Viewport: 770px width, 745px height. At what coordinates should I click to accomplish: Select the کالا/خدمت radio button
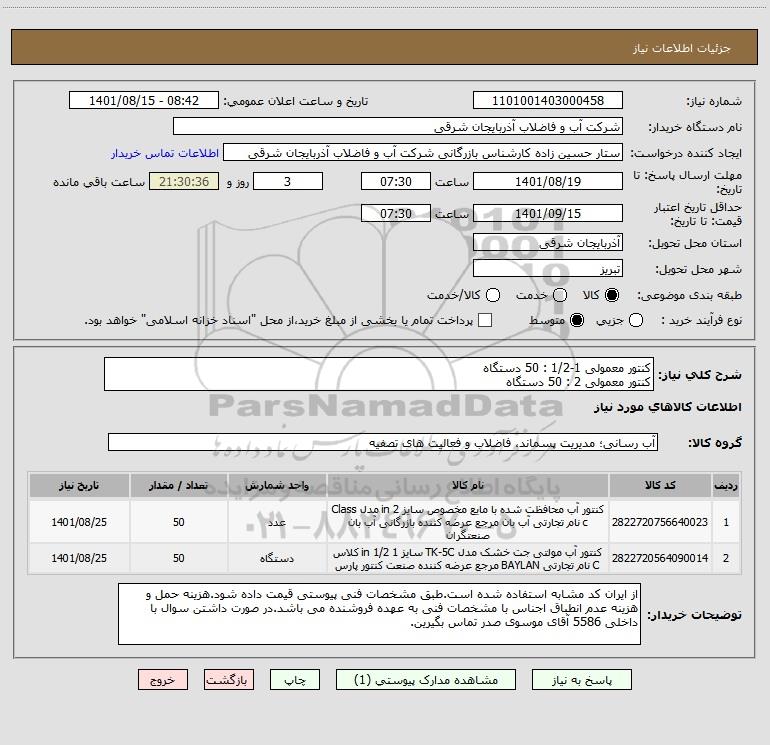tap(493, 295)
